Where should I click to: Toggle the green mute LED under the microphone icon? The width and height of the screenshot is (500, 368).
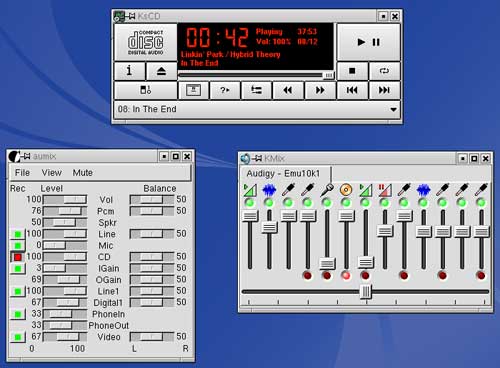point(327,203)
